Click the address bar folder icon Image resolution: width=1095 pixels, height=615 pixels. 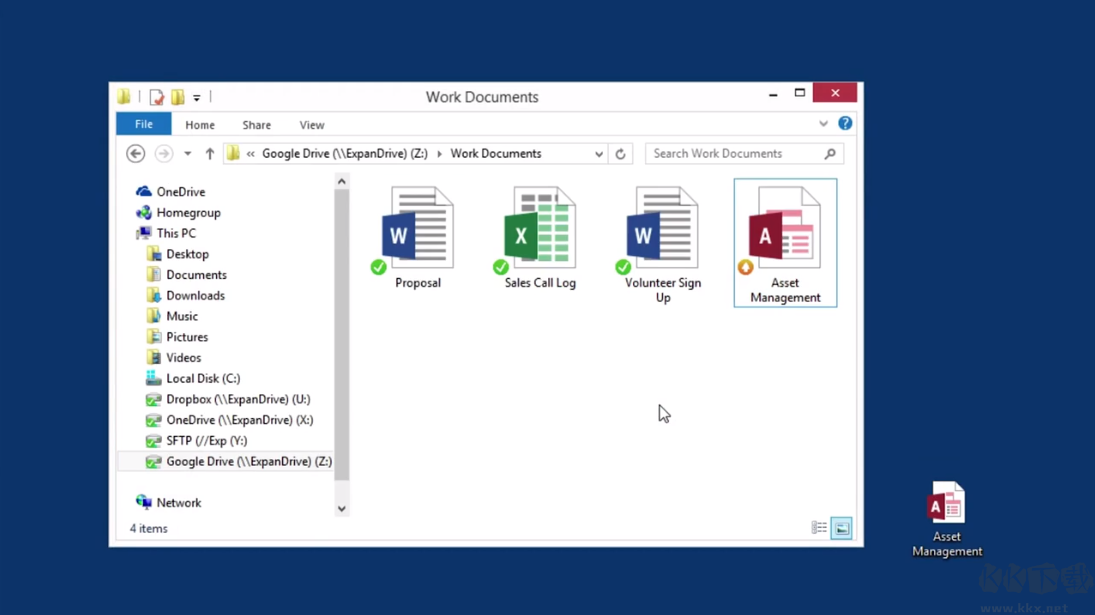234,154
